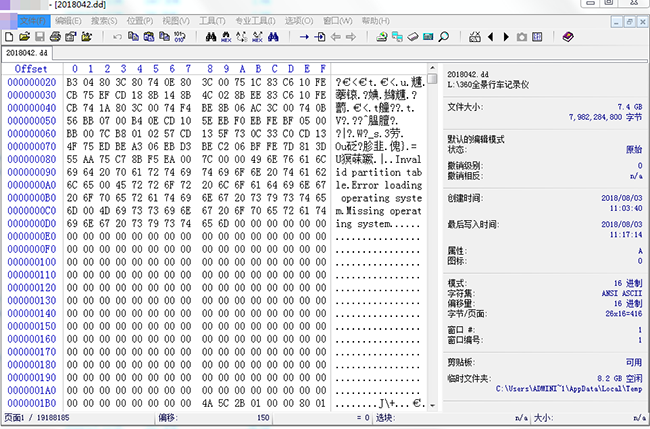Image resolution: width=650 pixels, height=429 pixels.
Task: Click the Offset column header
Action: pyautogui.click(x=30, y=68)
